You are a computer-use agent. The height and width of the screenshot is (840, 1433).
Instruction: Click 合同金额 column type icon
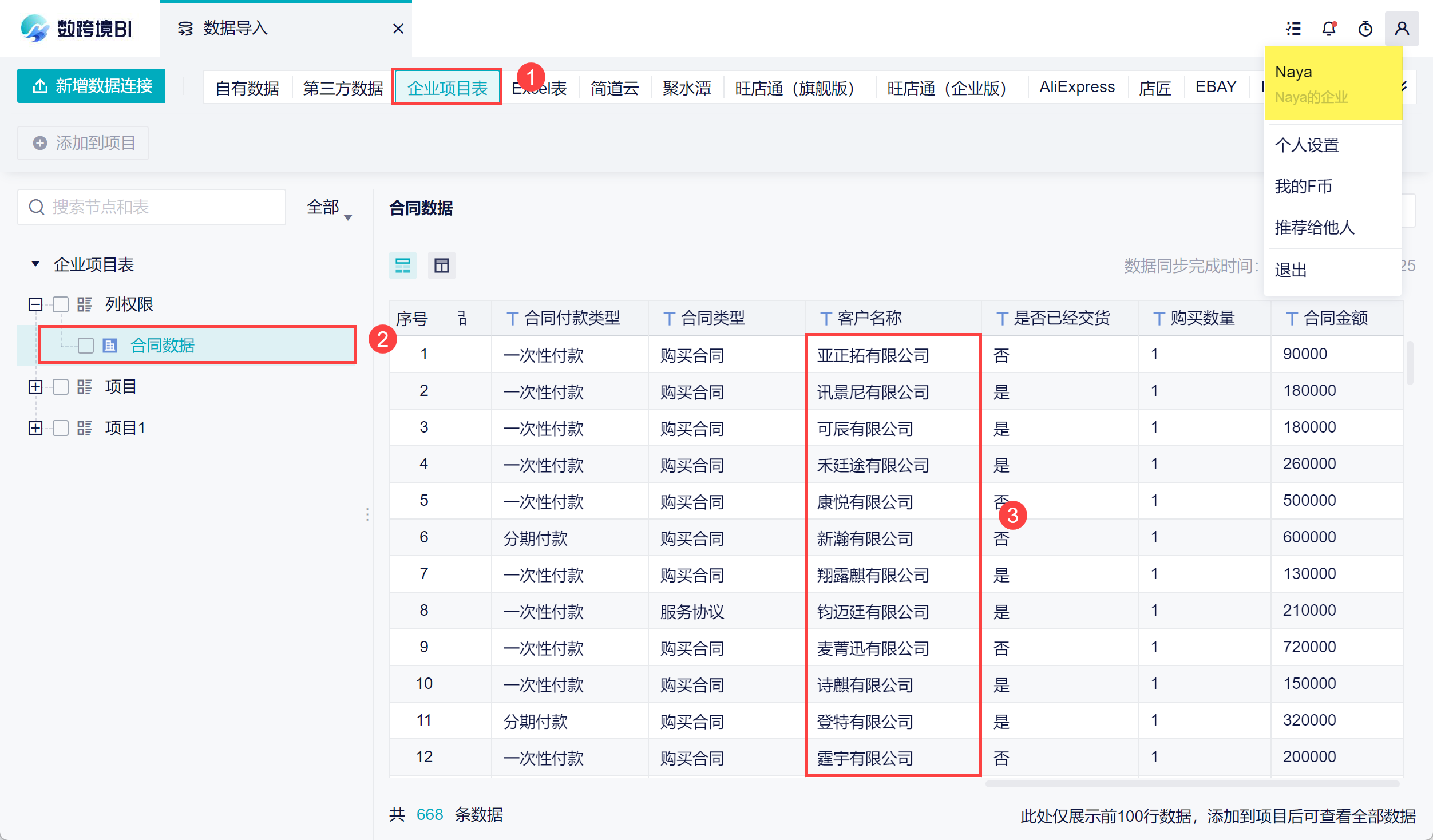pos(1292,319)
